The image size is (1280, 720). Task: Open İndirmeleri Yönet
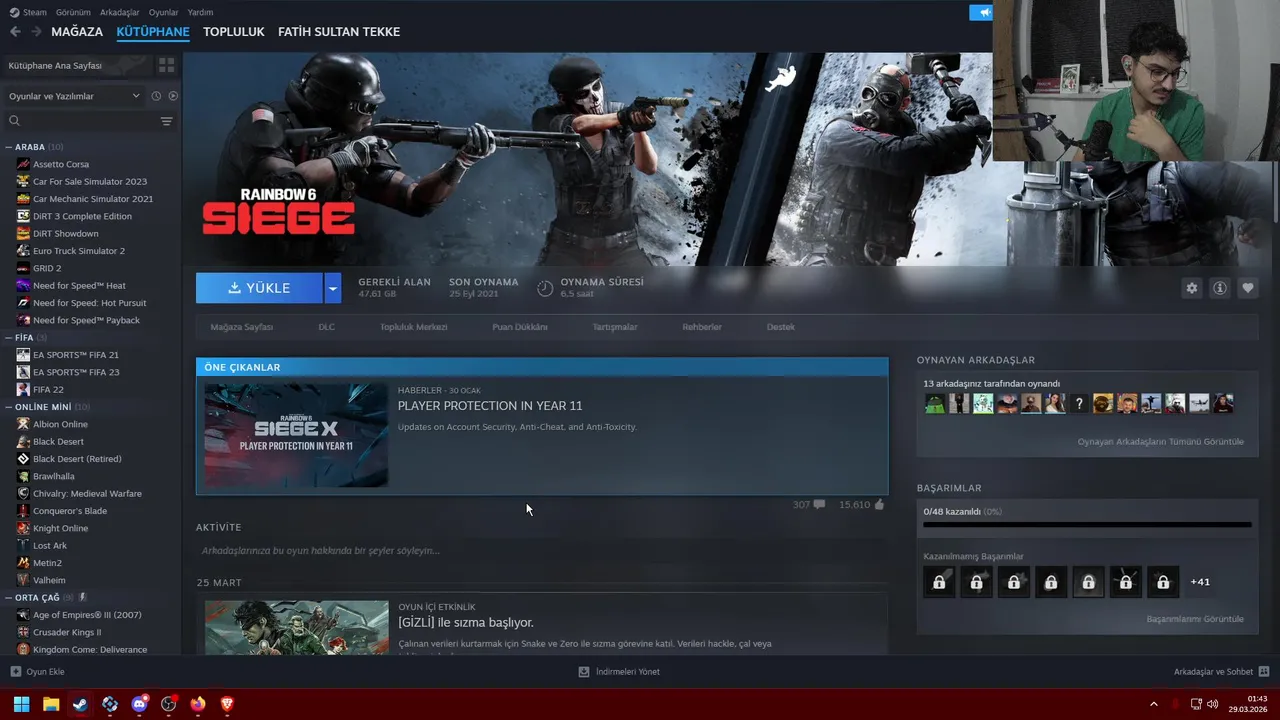coord(619,672)
